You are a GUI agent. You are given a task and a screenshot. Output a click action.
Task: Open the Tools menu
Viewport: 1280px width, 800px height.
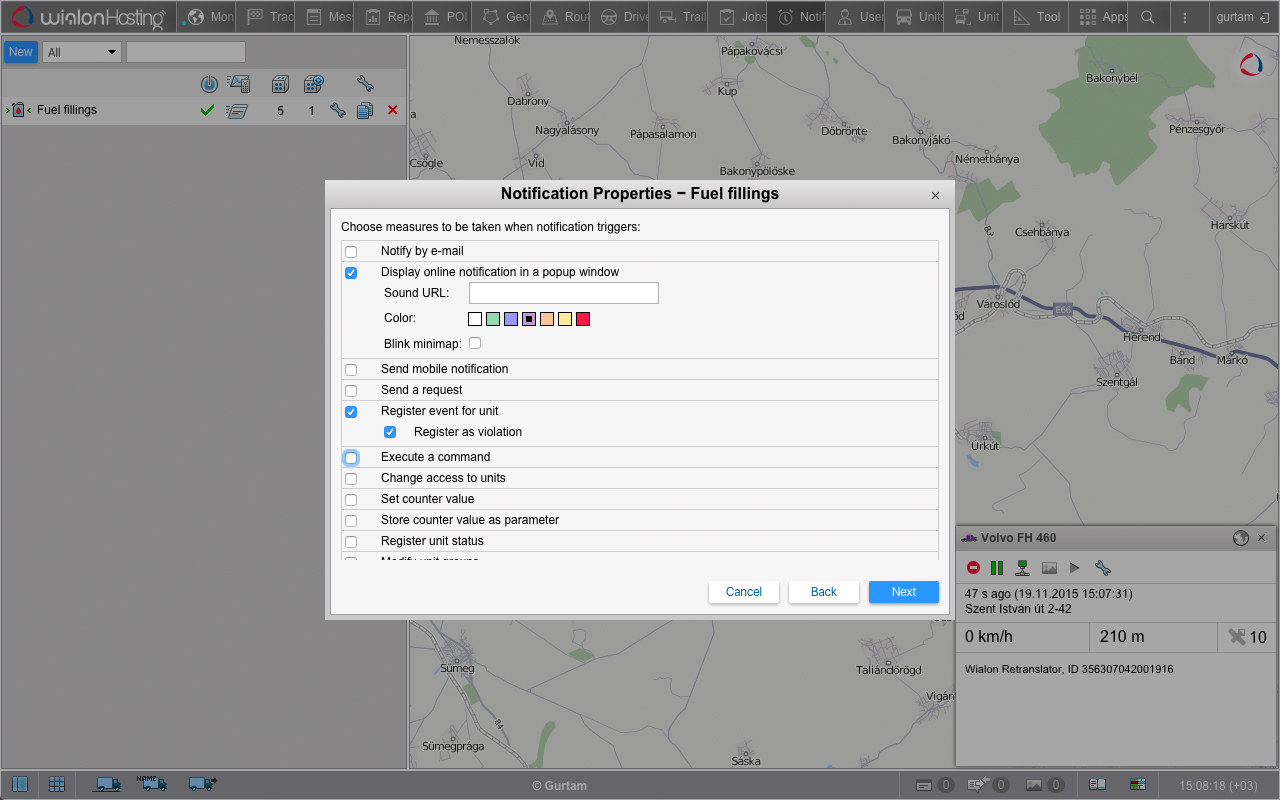click(1034, 17)
